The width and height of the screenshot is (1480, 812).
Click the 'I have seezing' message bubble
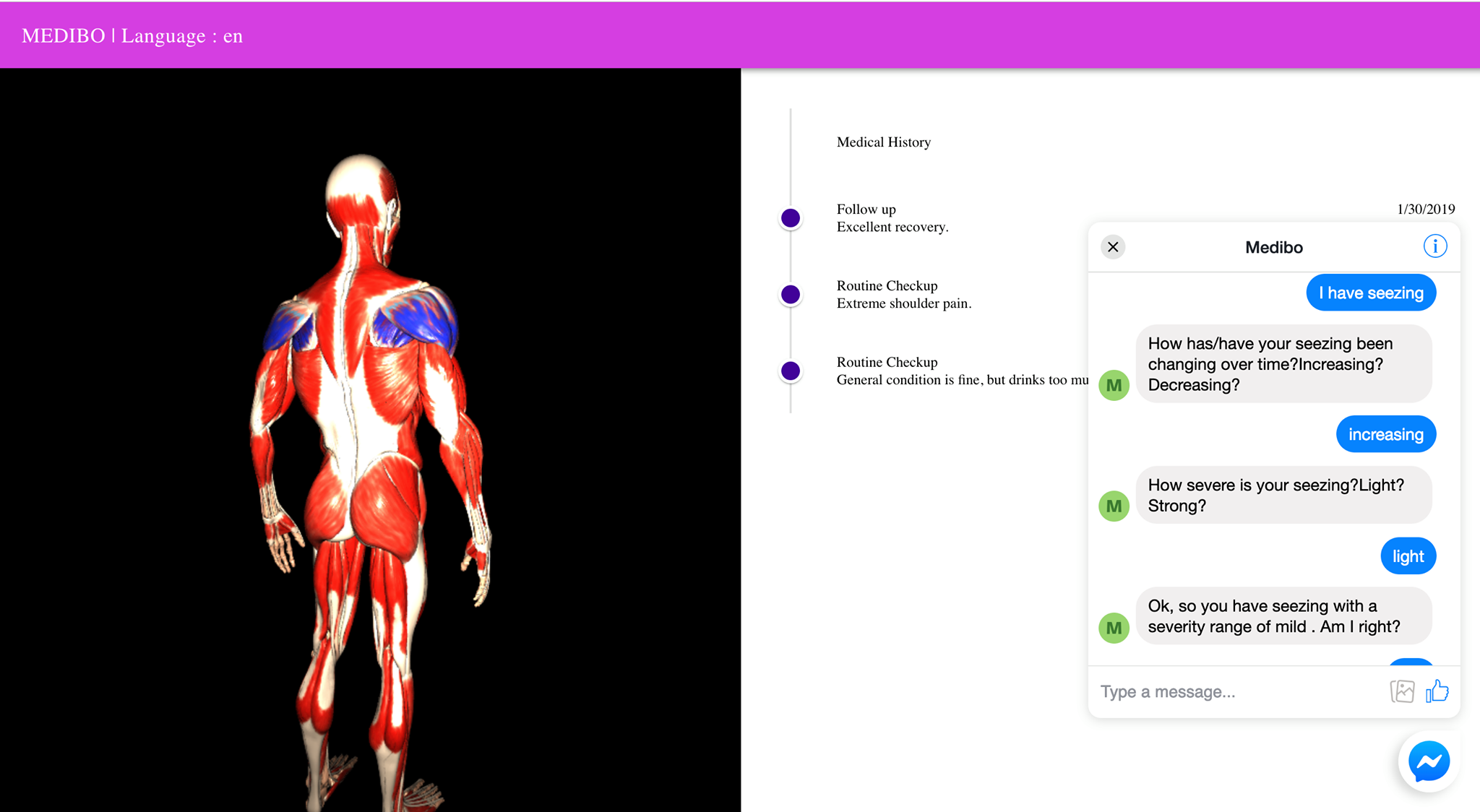pos(1370,293)
